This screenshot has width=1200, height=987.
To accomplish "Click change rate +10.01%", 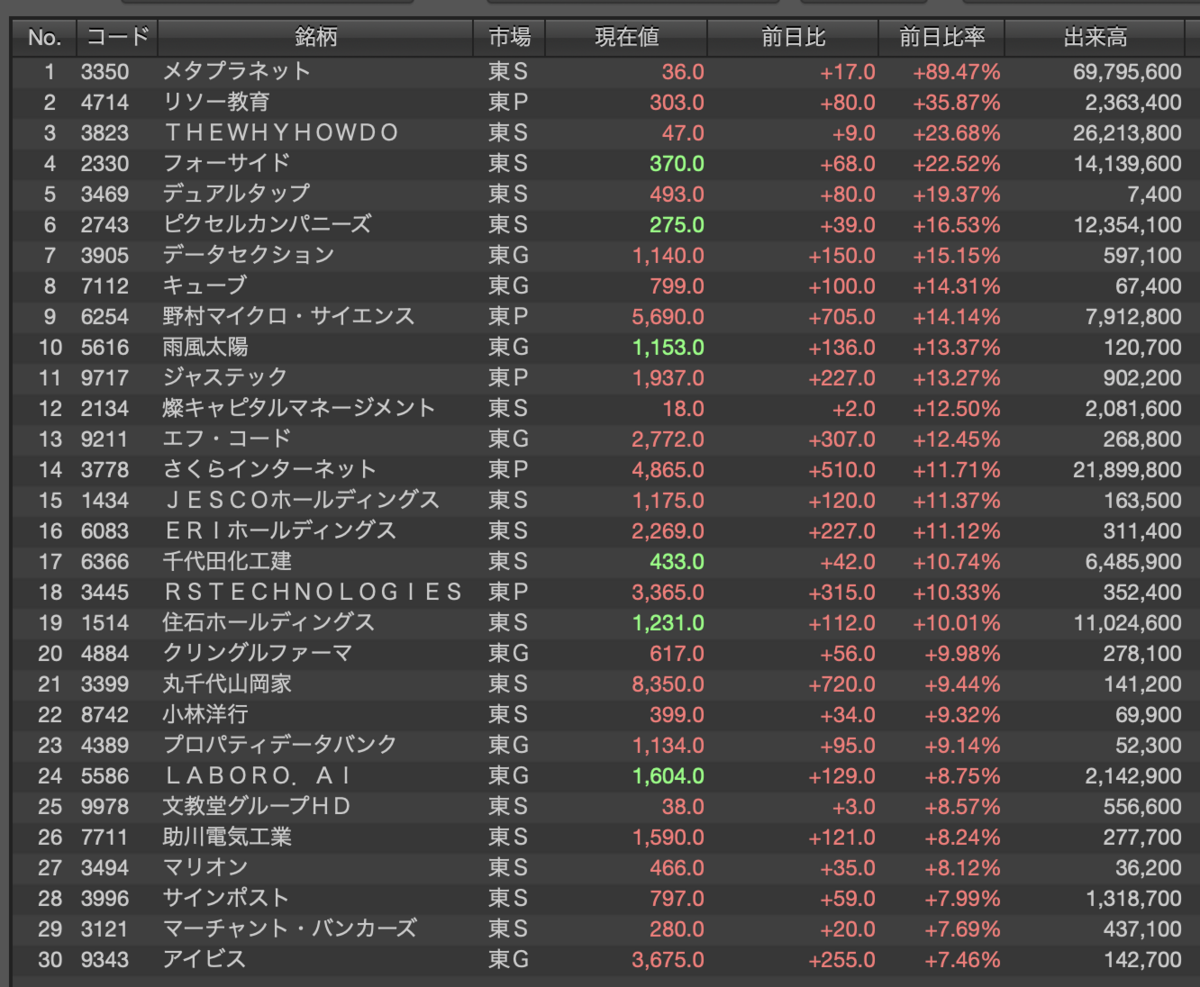I will tap(956, 623).
